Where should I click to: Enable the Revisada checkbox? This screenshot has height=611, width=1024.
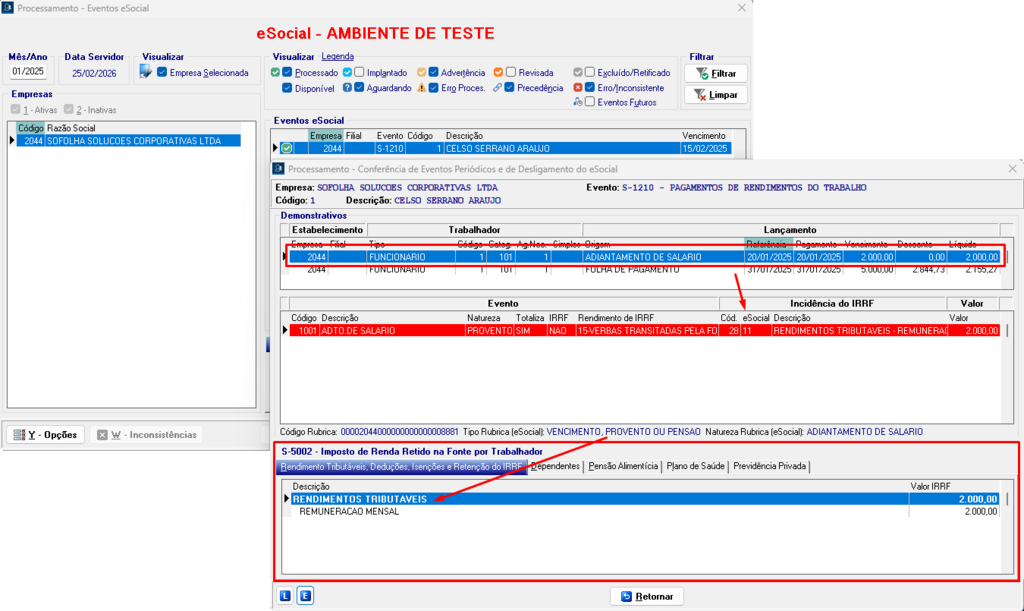[x=511, y=73]
